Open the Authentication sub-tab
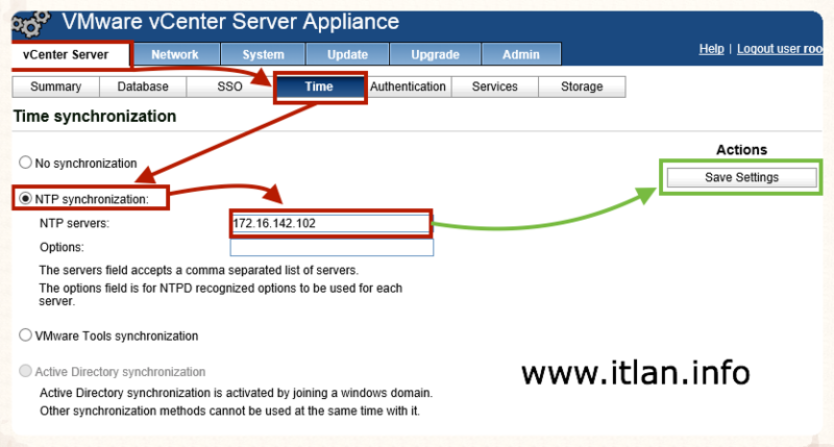The image size is (834, 447). click(408, 87)
